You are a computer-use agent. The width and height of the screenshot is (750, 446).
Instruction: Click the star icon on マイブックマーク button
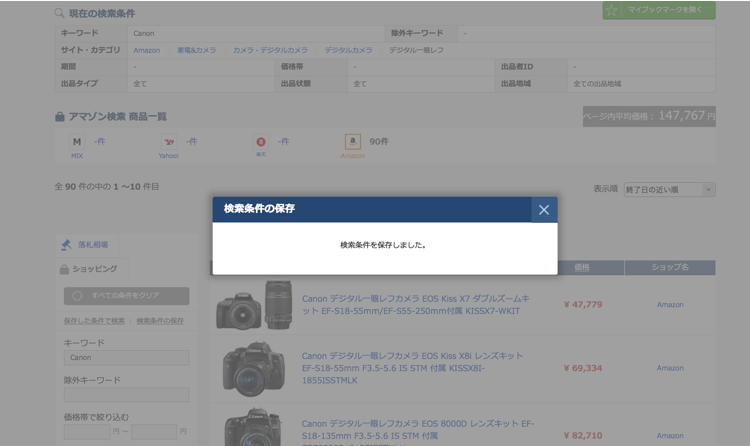point(612,10)
